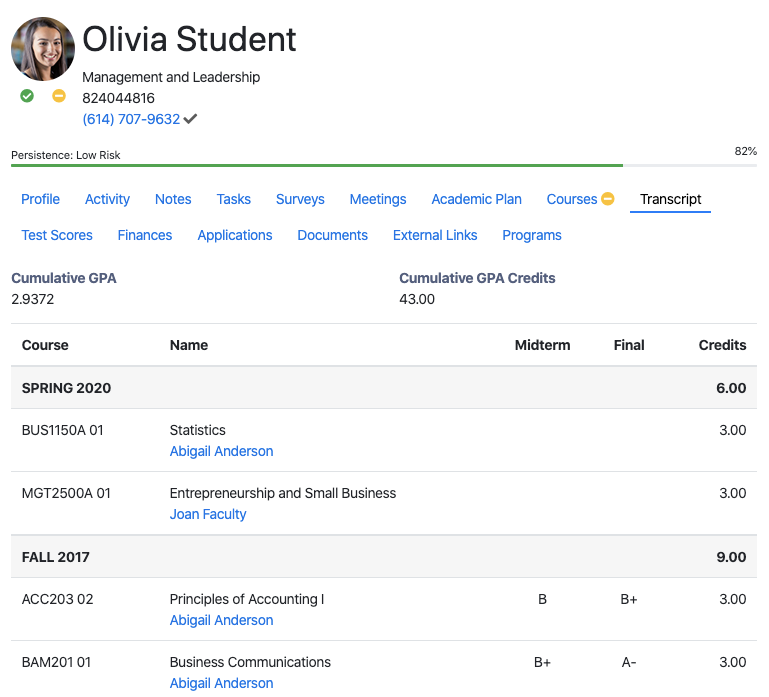Click the yellow minus status icon under photo

[59, 96]
